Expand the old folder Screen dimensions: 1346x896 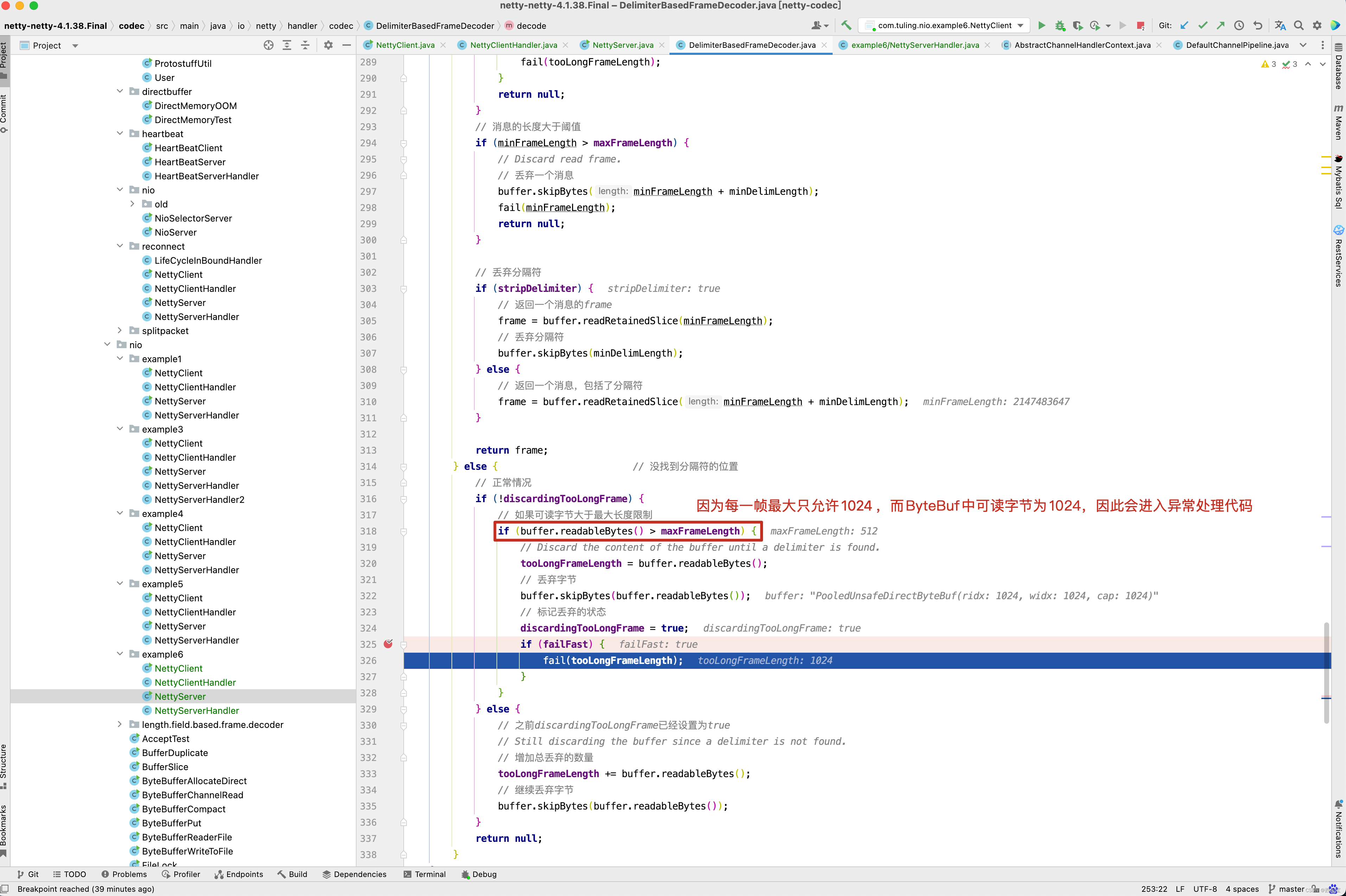pyautogui.click(x=133, y=204)
